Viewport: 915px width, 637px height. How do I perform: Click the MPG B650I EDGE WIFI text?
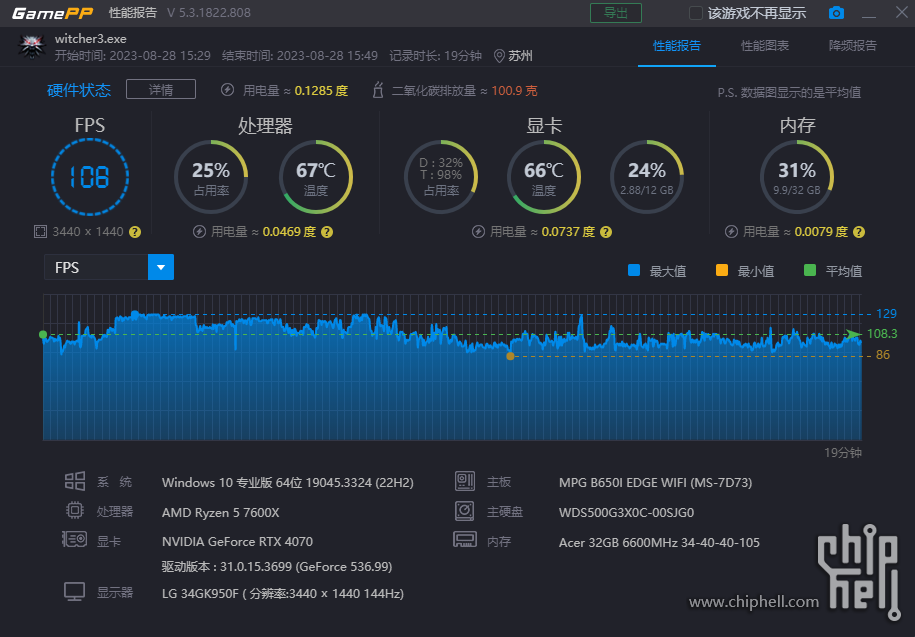(655, 483)
